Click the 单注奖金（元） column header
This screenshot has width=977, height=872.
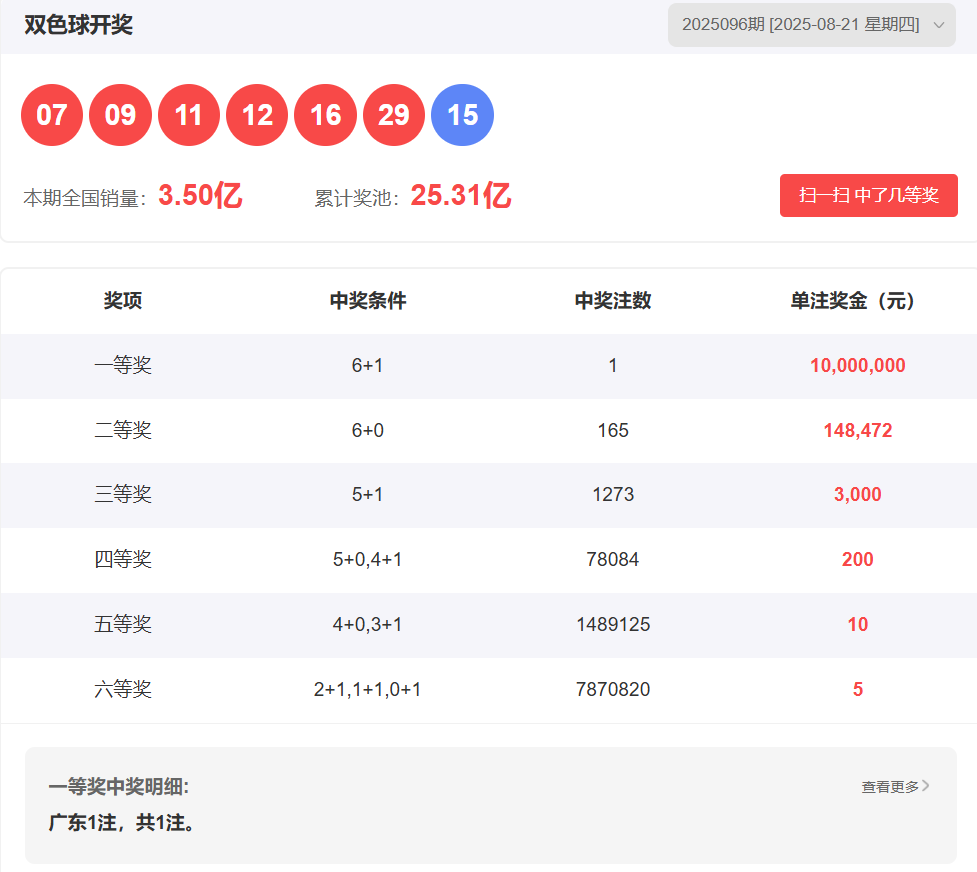[x=857, y=301]
